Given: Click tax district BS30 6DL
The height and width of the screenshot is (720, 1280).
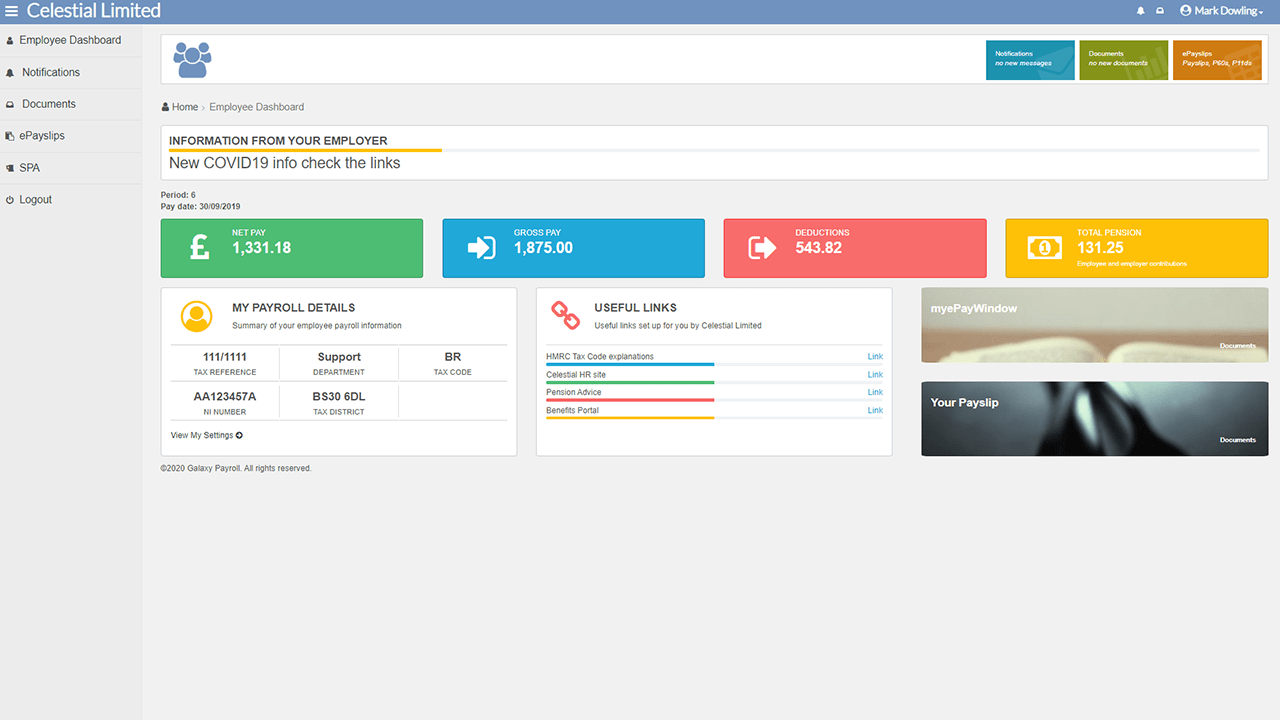Looking at the screenshot, I should (339, 397).
